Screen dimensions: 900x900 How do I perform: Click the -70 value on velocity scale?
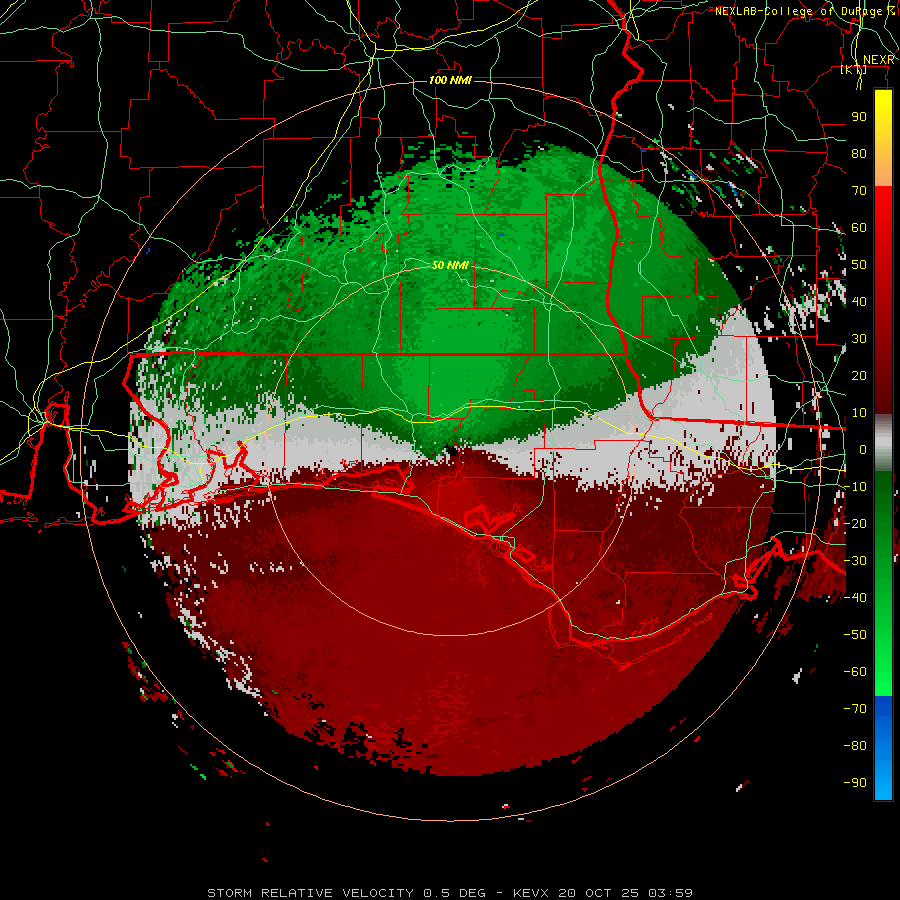click(855, 709)
